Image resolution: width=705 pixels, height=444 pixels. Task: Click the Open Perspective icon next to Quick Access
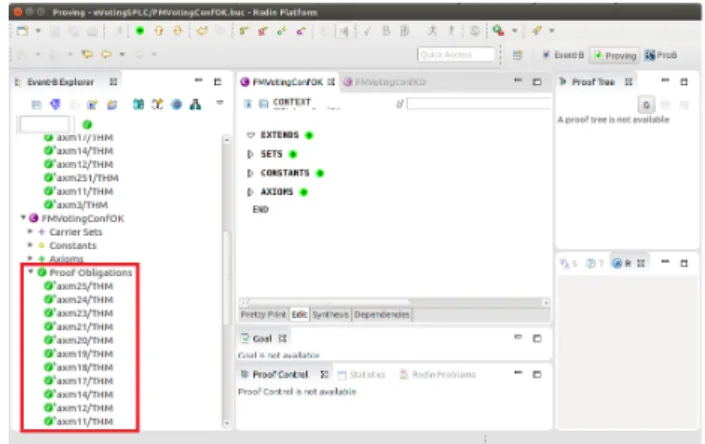[518, 55]
